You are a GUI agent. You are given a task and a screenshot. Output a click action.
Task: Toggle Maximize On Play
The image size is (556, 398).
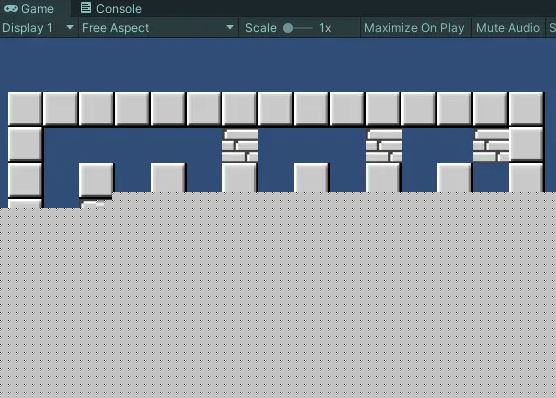(414, 28)
